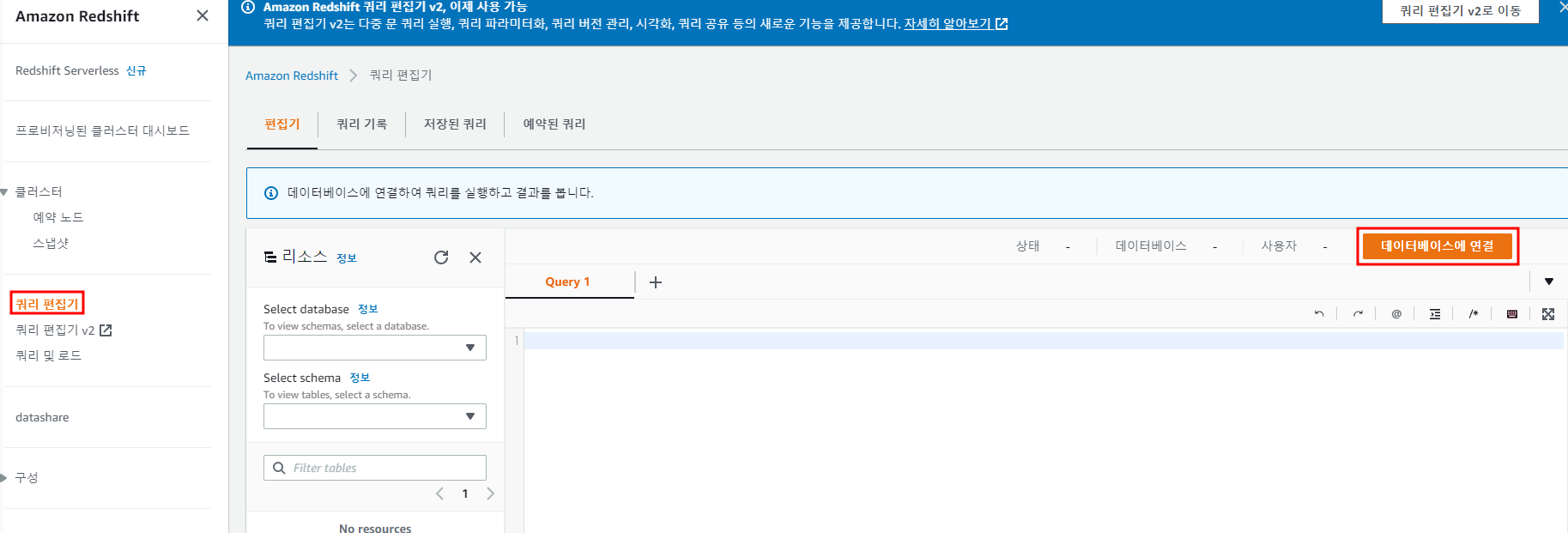Click the search icon in Filter tables
Viewport: 1568px width, 533px height.
tap(279, 468)
